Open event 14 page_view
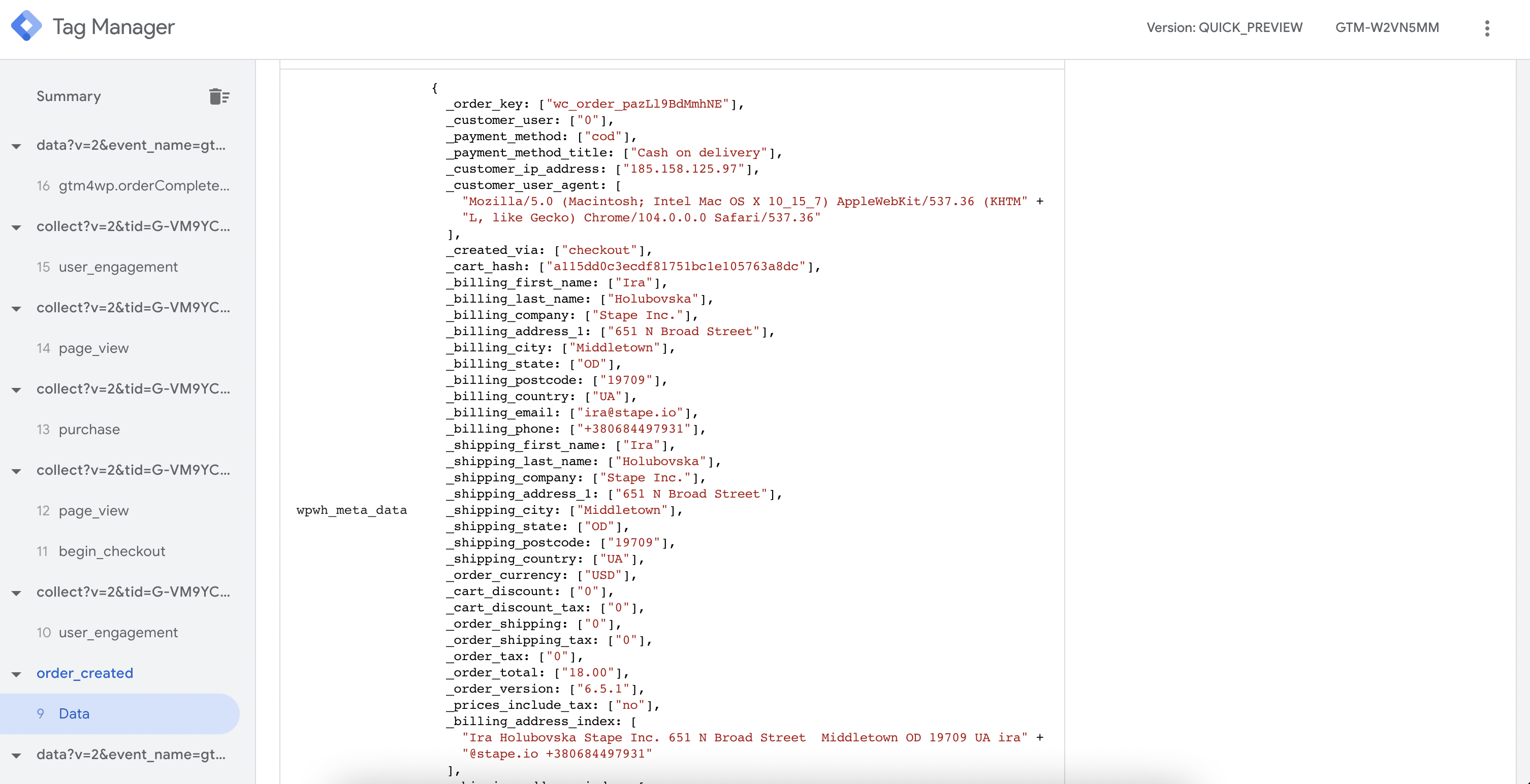Viewport: 1530px width, 784px height. pos(83,349)
